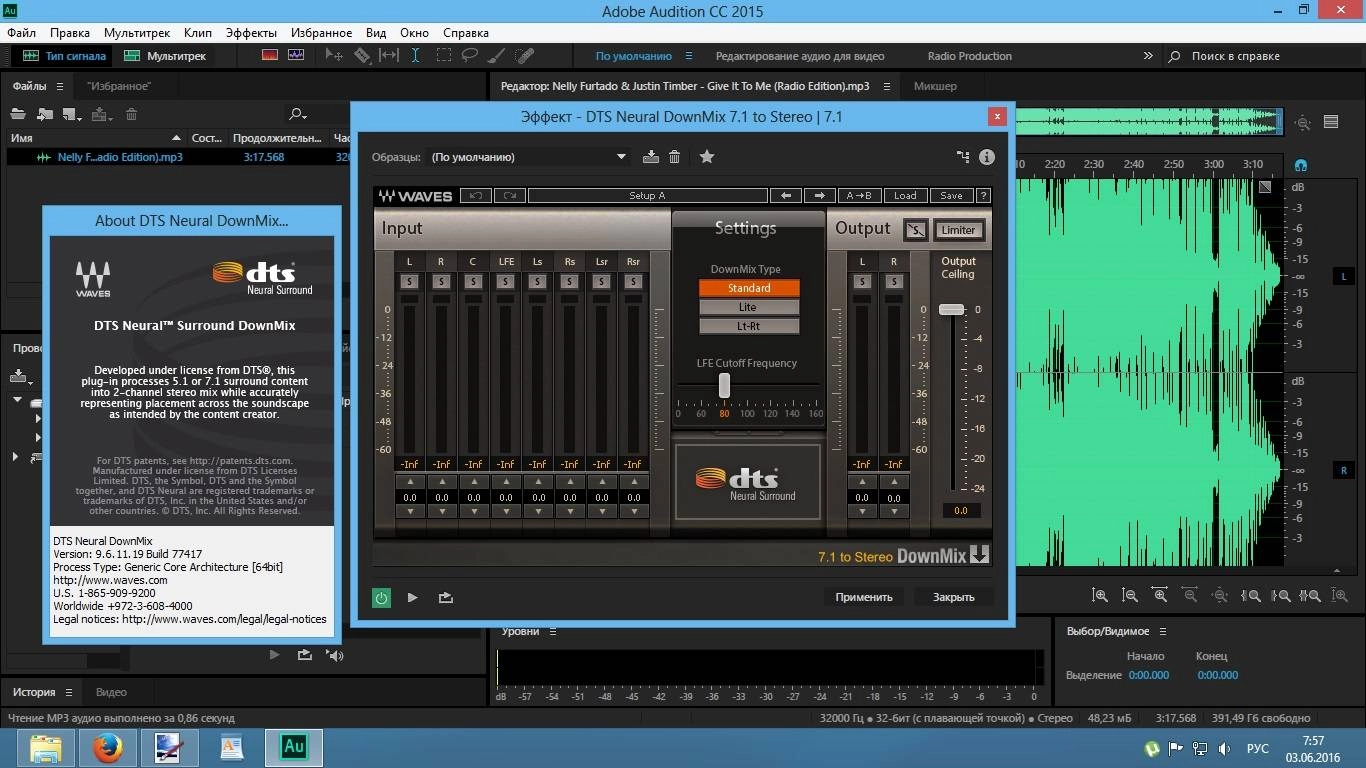The width and height of the screenshot is (1366, 768).
Task: Show the spectral frequency display icon
Action: tap(270, 56)
